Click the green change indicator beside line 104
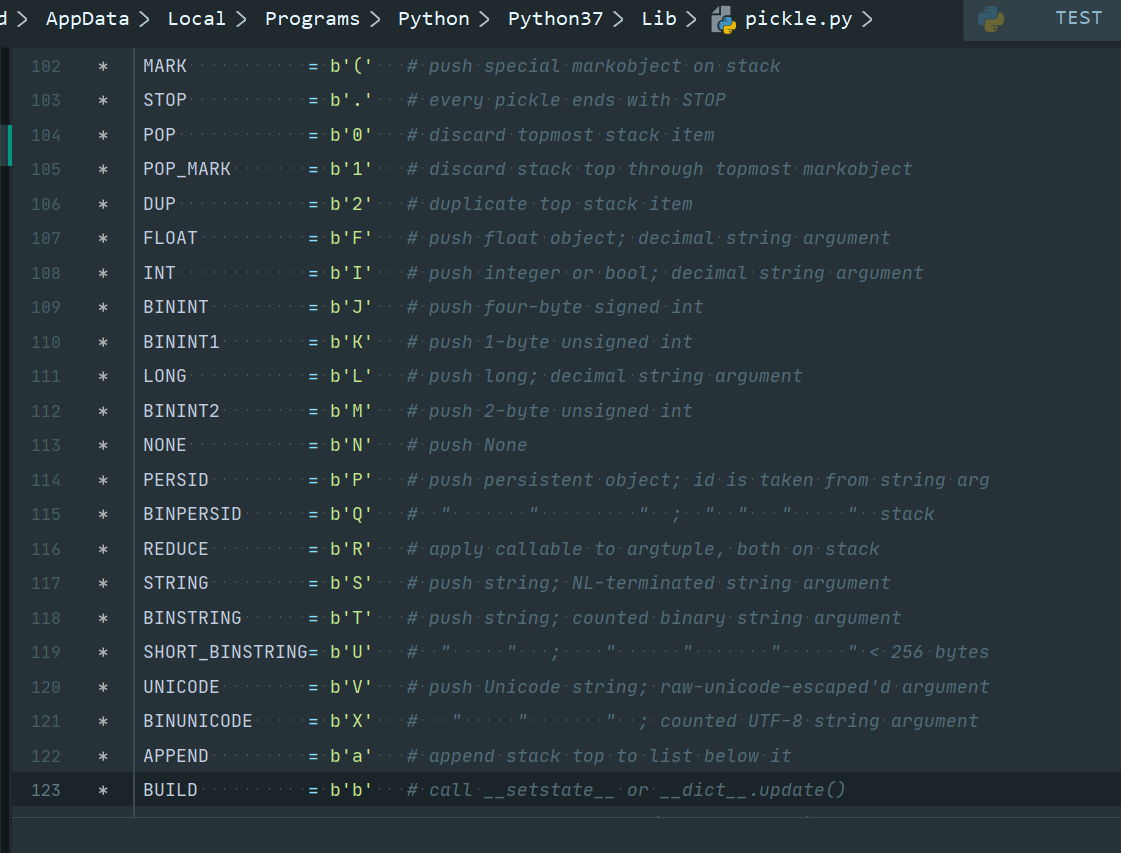 pyautogui.click(x=9, y=145)
